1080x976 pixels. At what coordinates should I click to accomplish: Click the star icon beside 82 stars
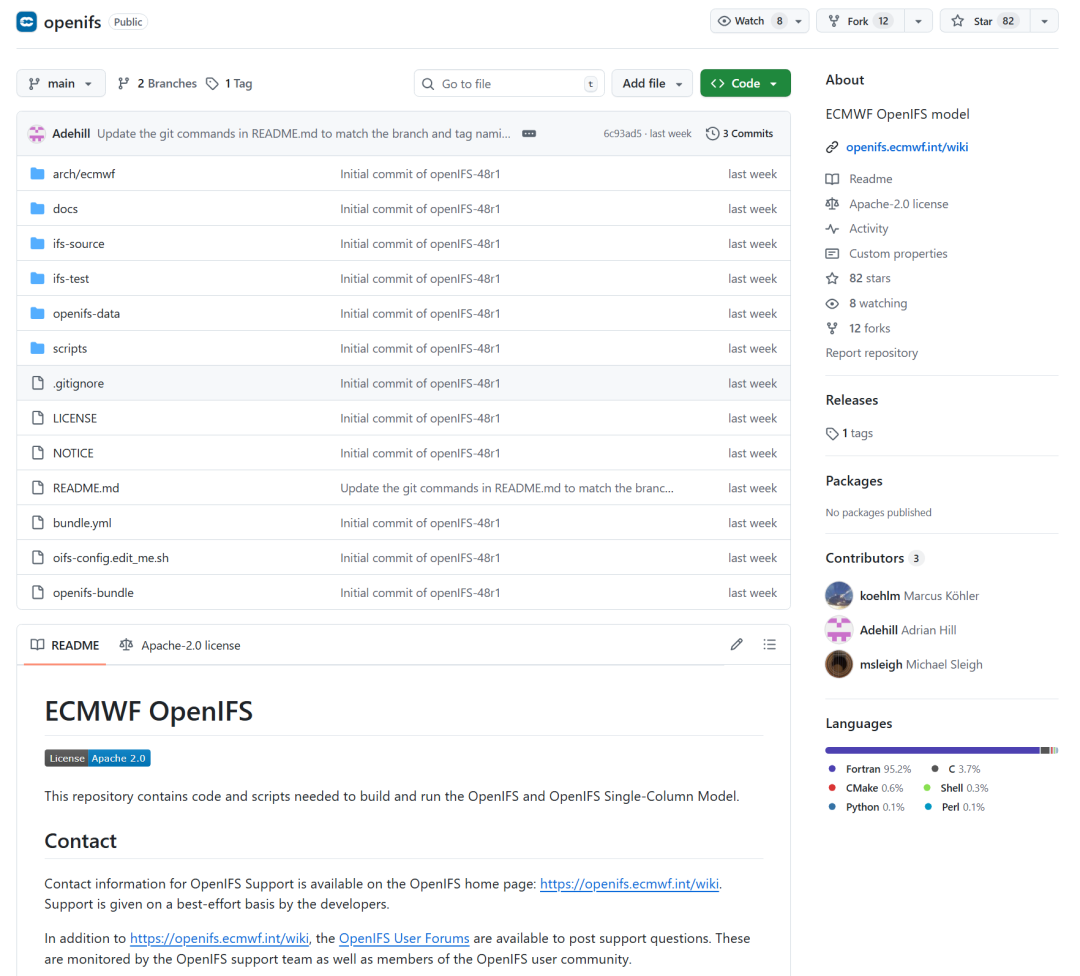(x=832, y=278)
